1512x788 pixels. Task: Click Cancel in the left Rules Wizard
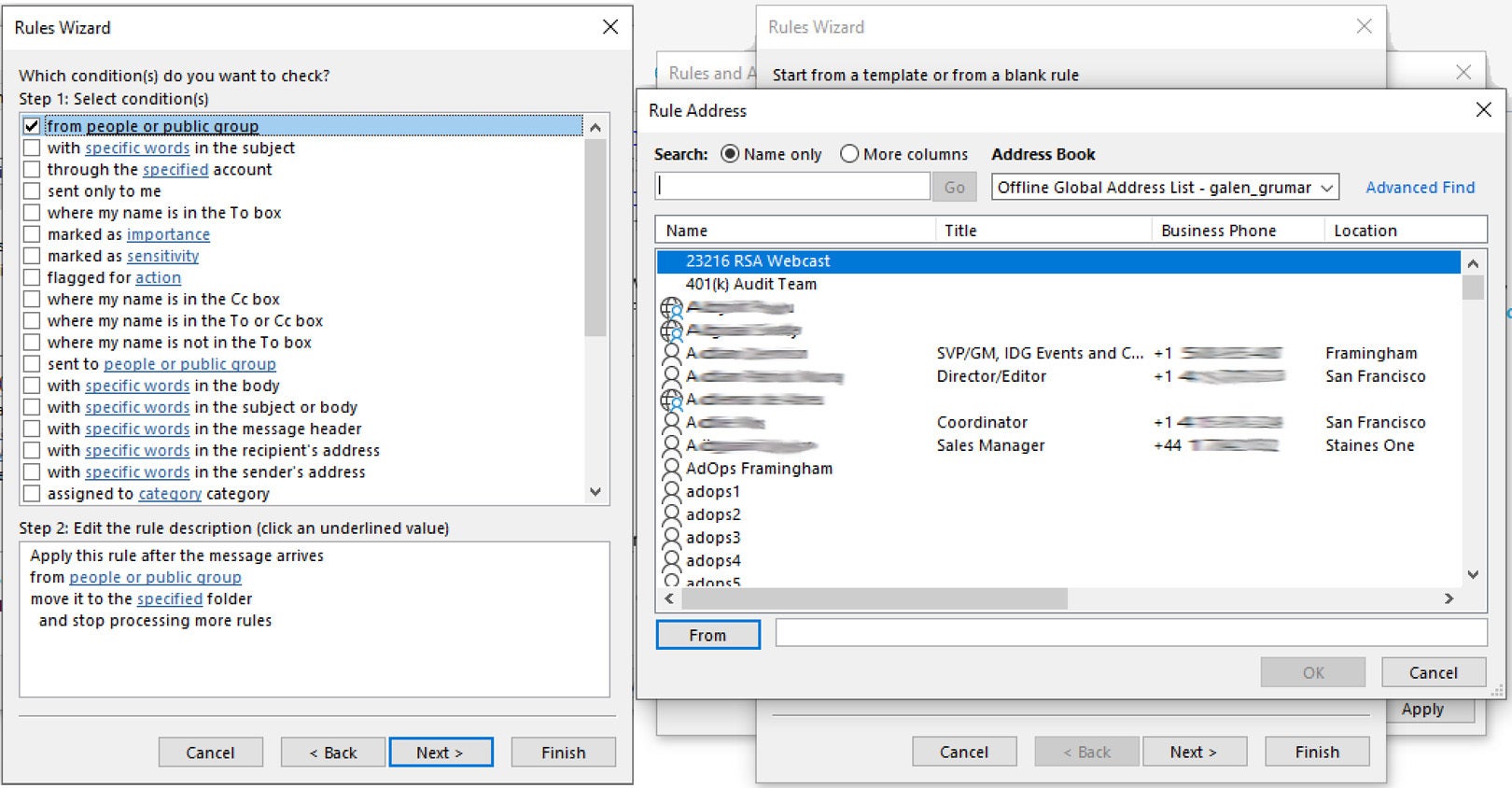210,753
